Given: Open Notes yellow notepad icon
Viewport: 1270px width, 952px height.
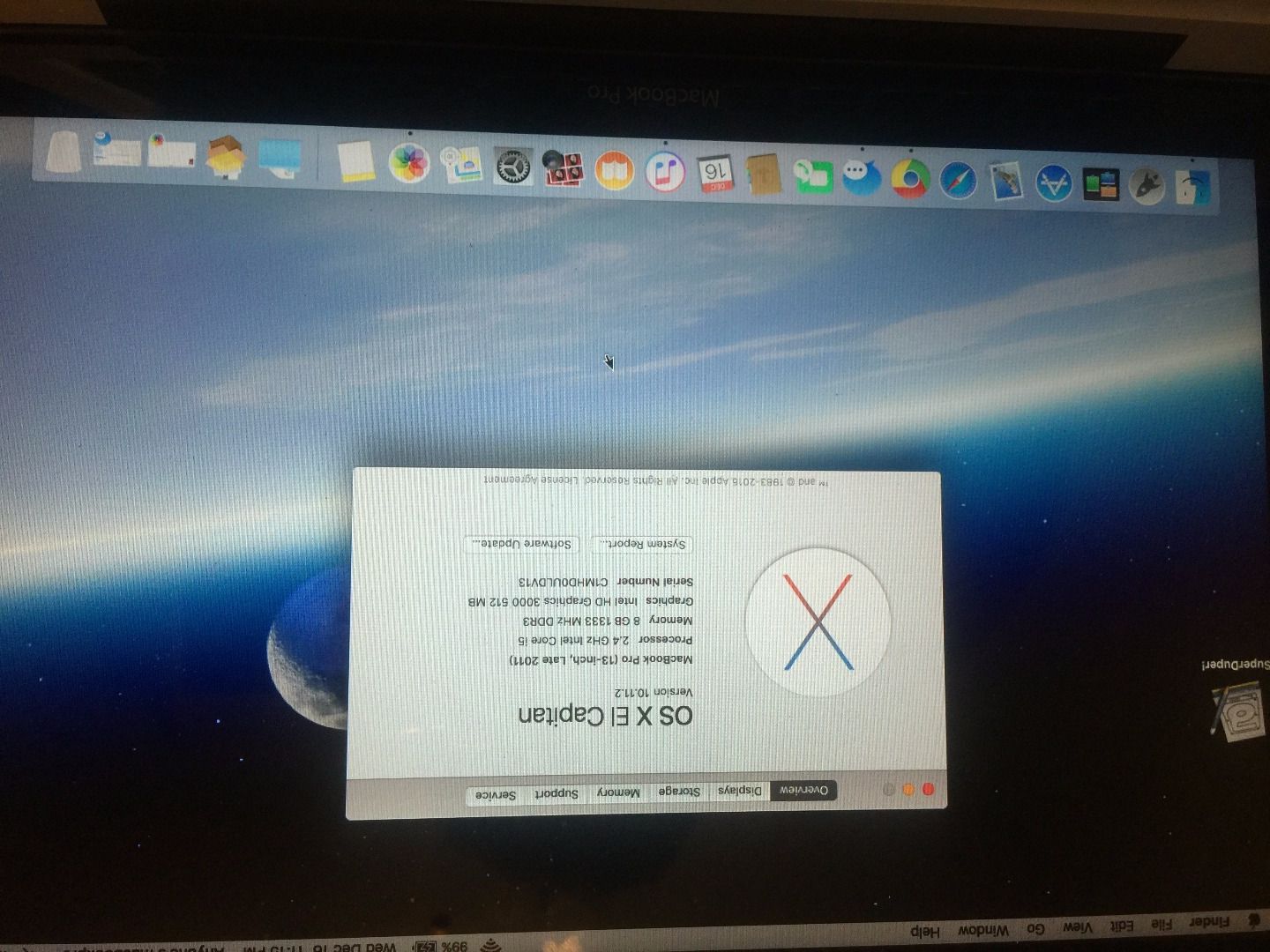Looking at the screenshot, I should point(356,161).
